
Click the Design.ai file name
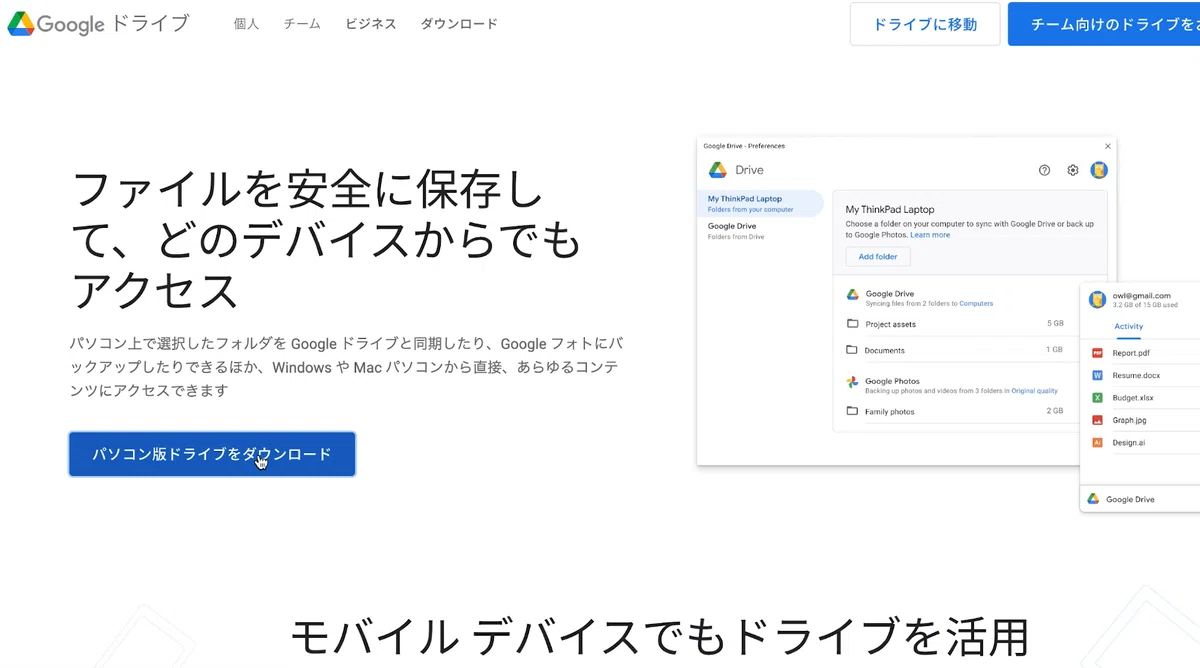[1129, 442]
